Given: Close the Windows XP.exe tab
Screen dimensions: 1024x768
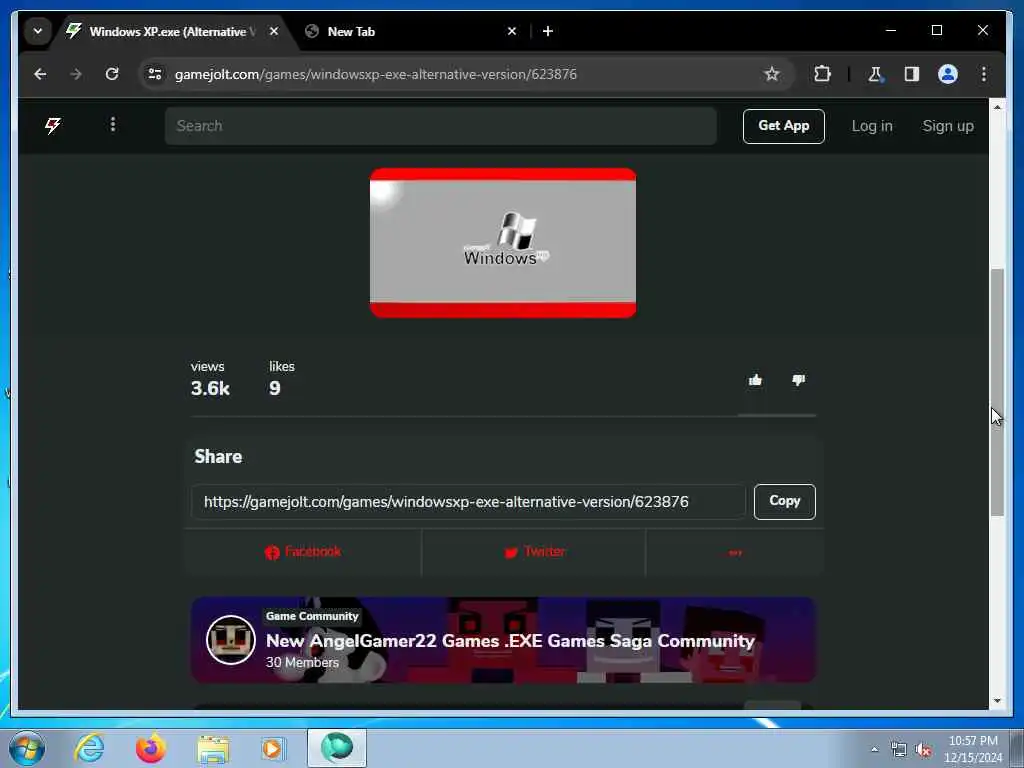Looking at the screenshot, I should pyautogui.click(x=274, y=31).
